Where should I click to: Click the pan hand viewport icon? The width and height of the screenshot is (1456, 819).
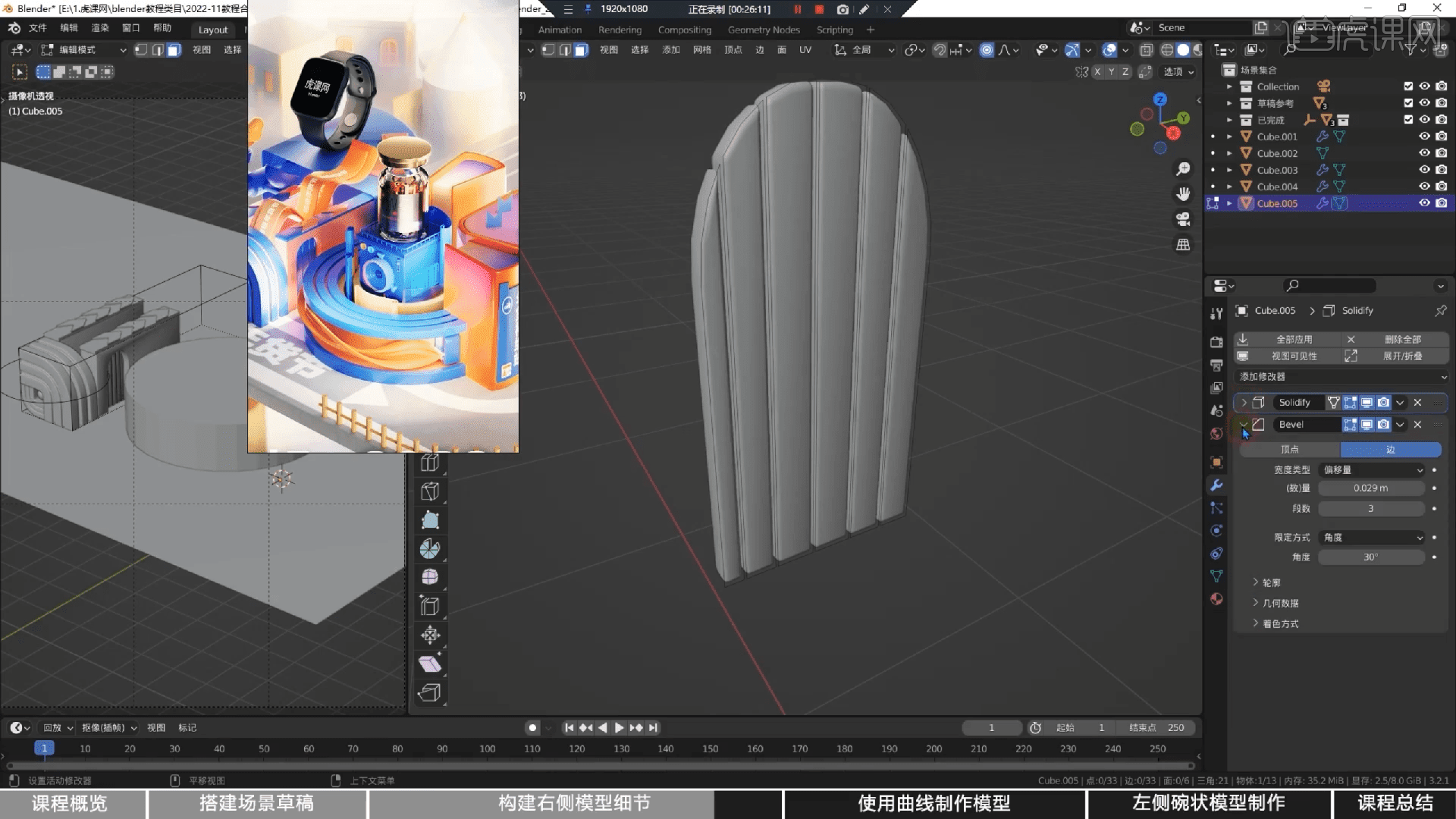(1183, 194)
